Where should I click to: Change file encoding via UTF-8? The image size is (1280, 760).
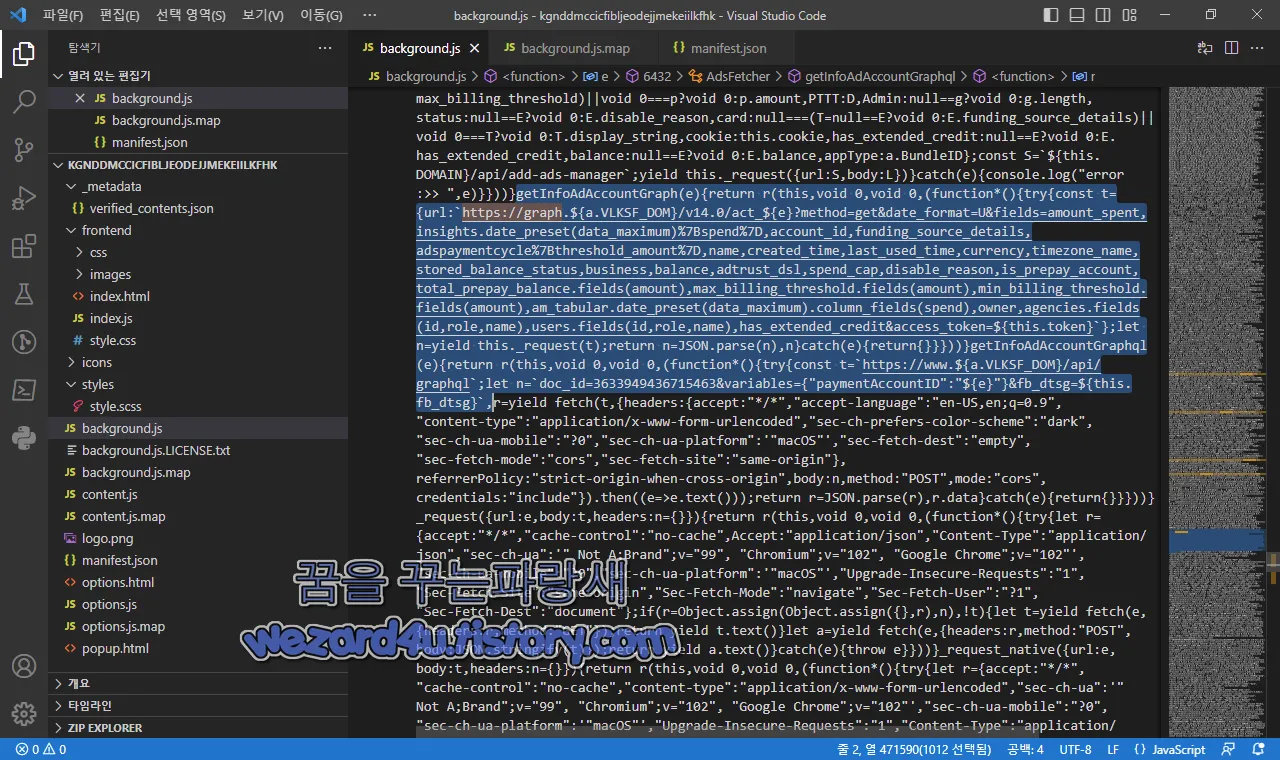[1075, 749]
